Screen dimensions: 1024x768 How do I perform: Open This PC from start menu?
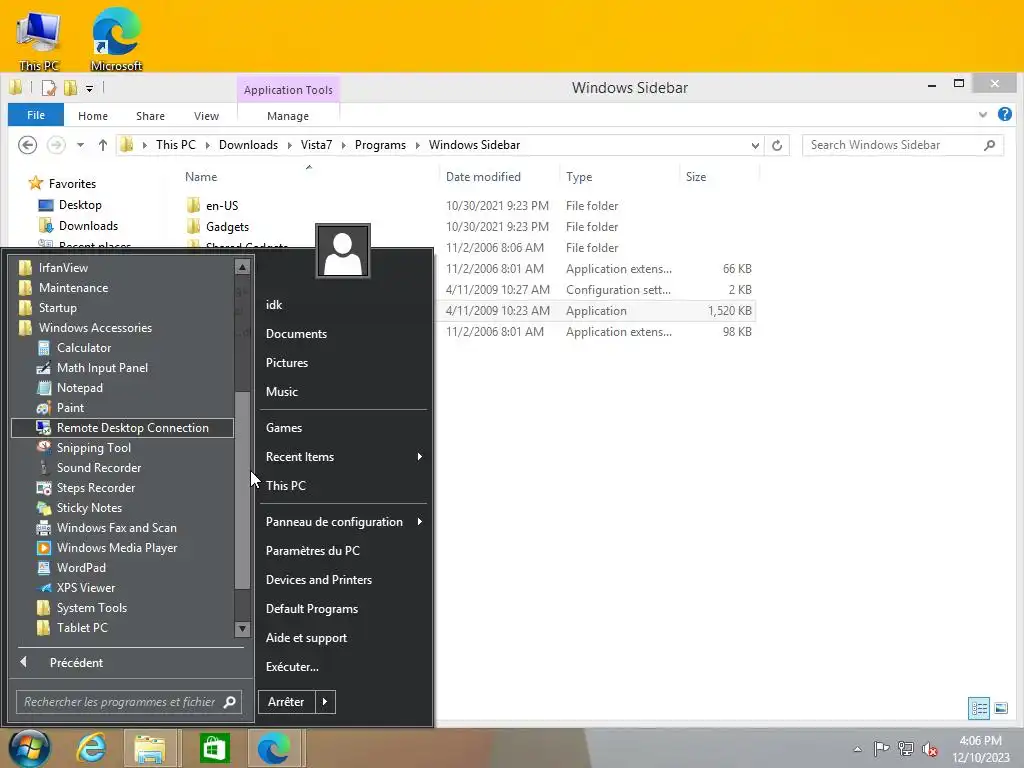click(x=286, y=486)
